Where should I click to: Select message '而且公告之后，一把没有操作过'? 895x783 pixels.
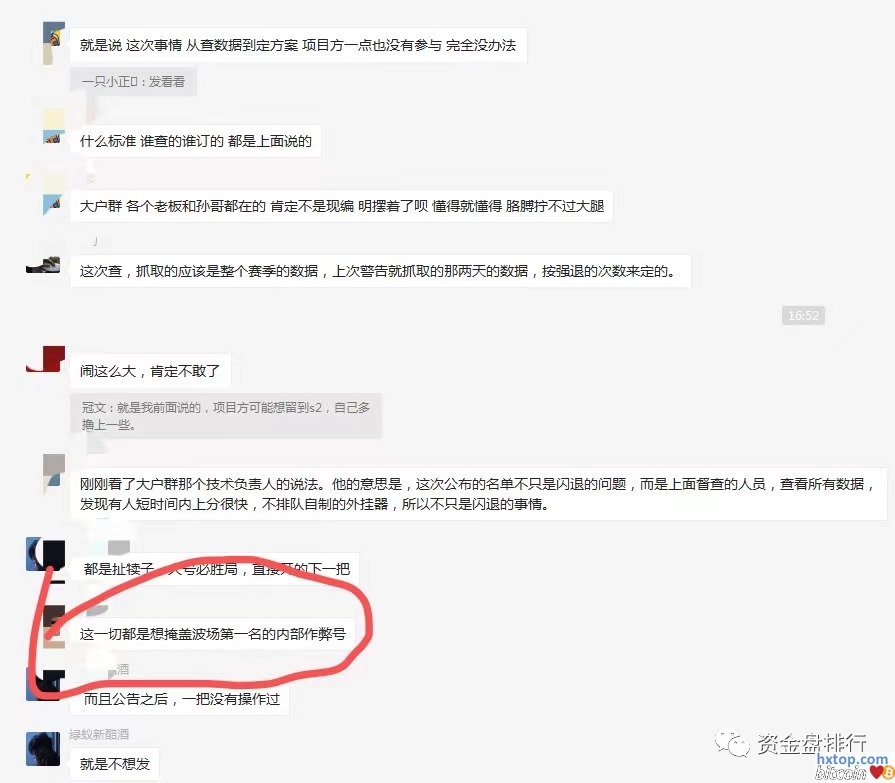[x=180, y=699]
